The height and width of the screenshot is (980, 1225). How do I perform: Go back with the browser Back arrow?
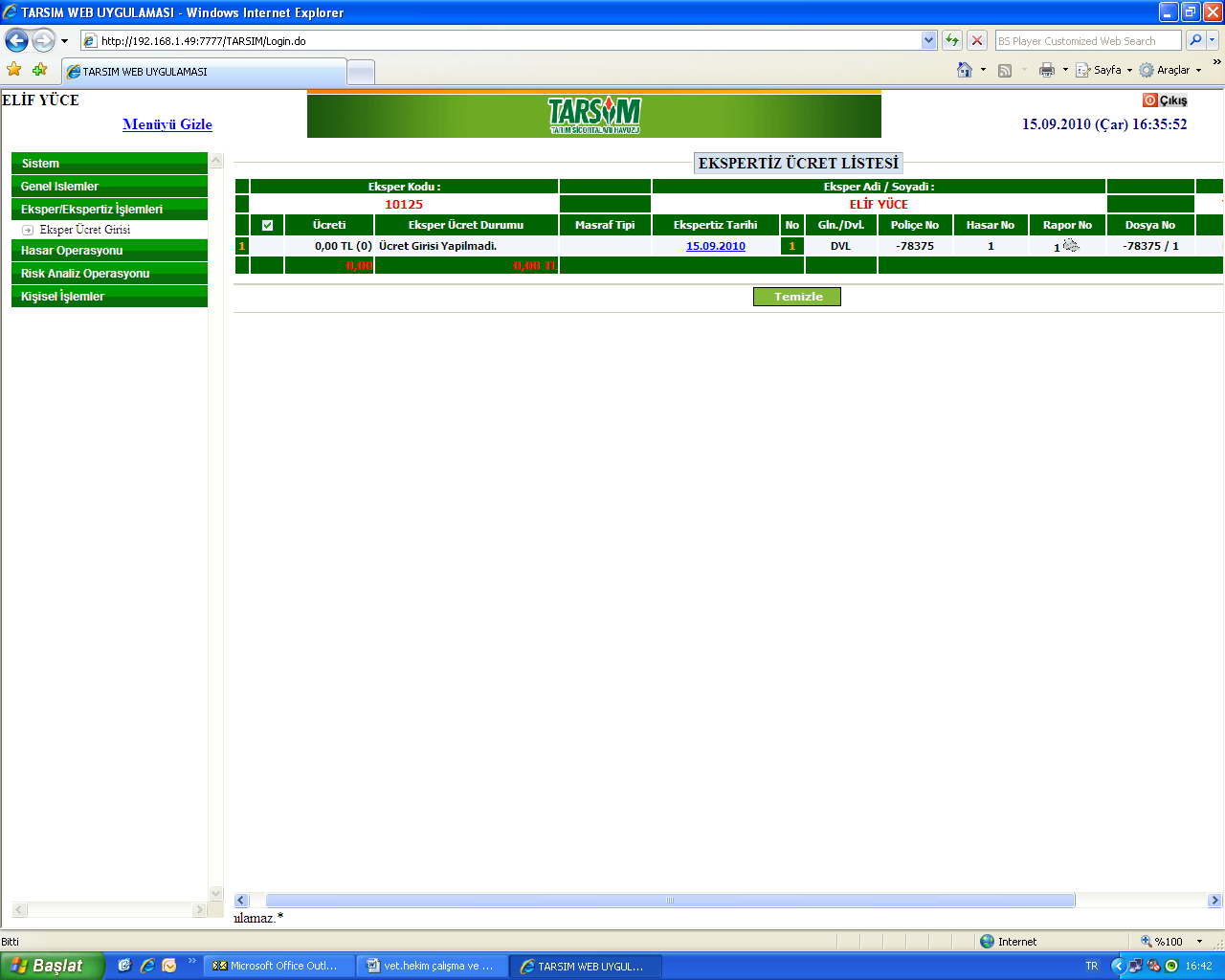[16, 40]
